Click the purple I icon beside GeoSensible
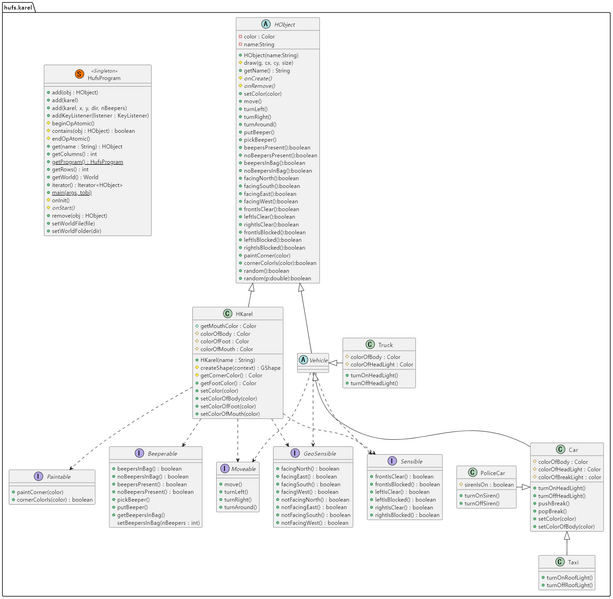 (295, 453)
